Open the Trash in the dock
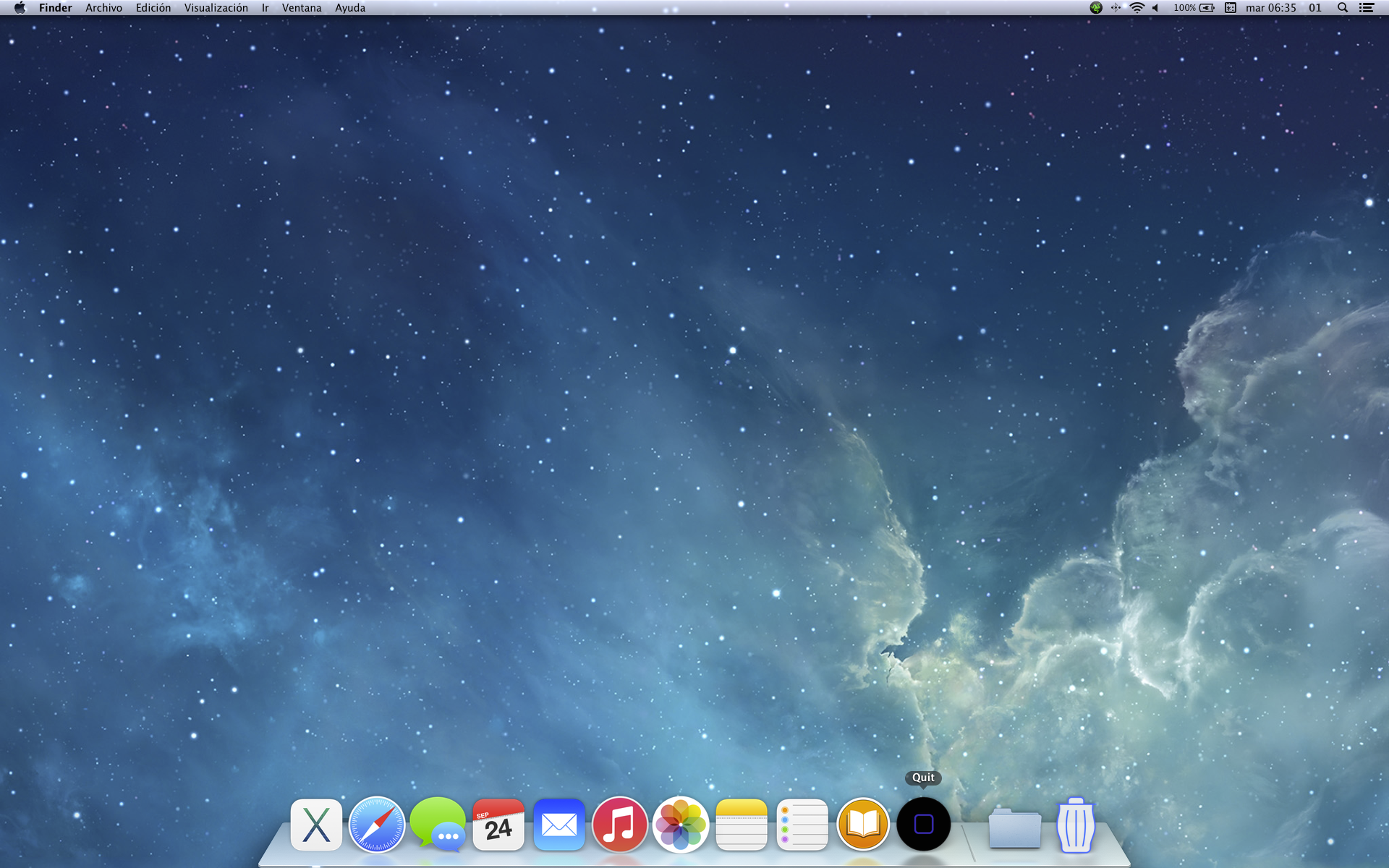 pyautogui.click(x=1076, y=825)
